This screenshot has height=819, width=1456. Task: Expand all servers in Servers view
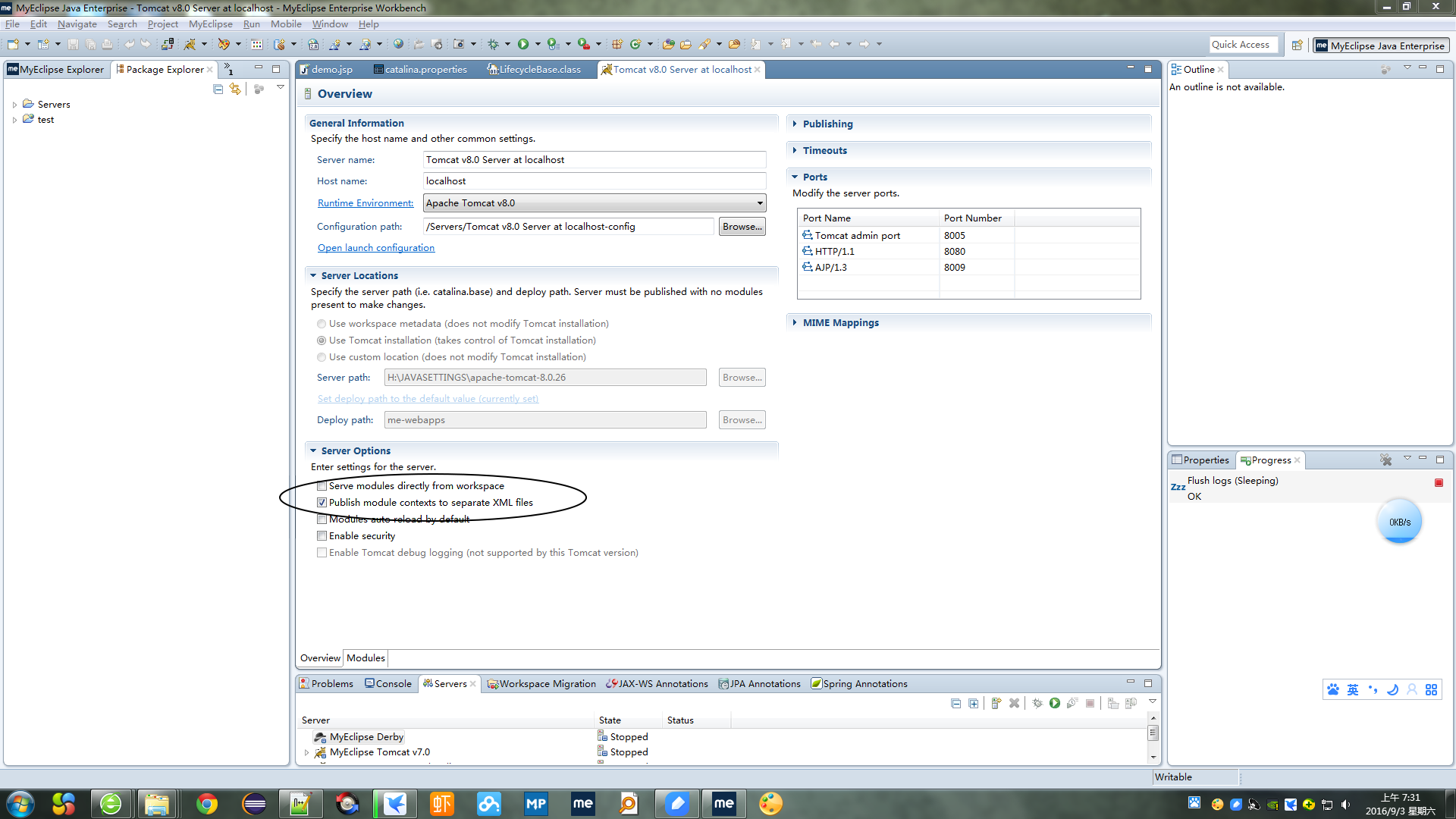[x=973, y=703]
